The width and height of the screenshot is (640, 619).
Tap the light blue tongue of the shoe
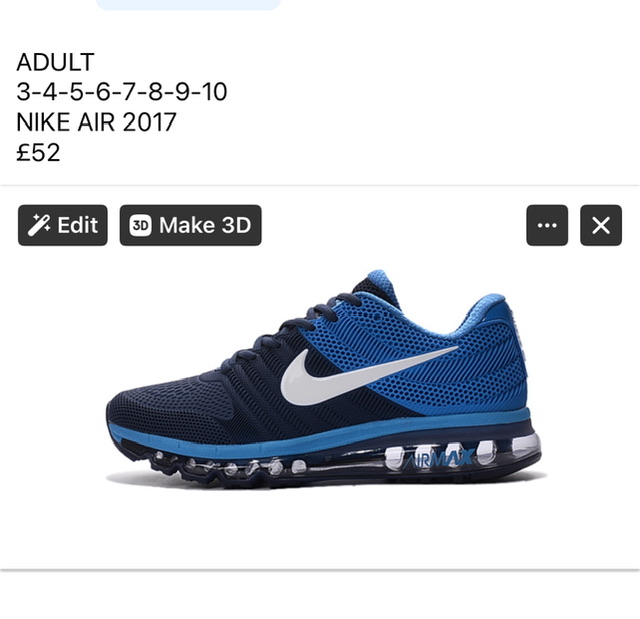380,284
